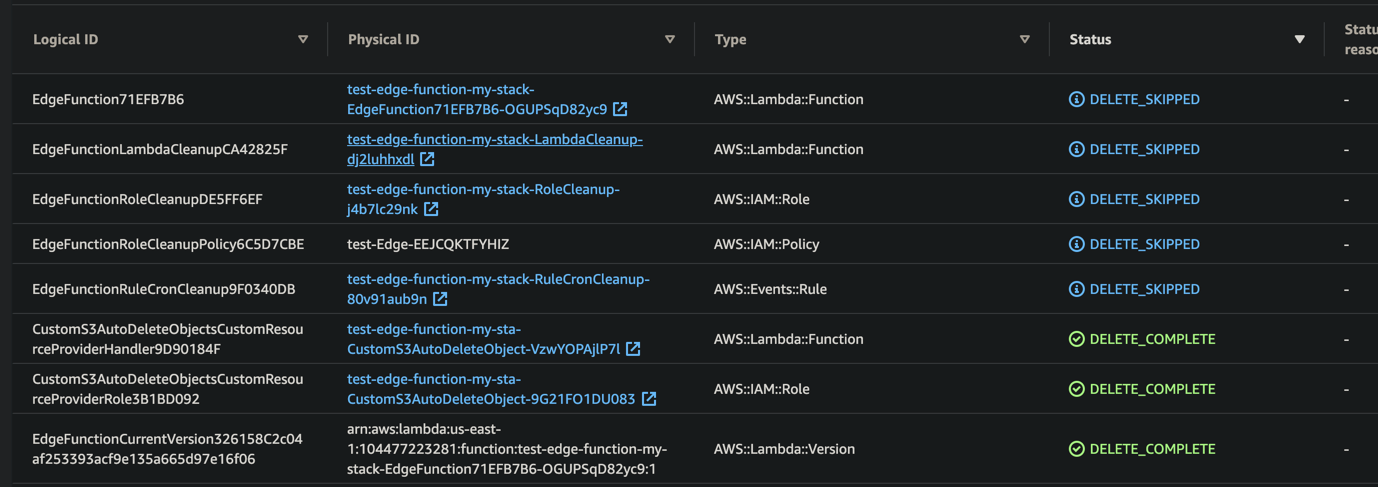Click check icon in CustomResourceProviderHandler9D90184F status

pyautogui.click(x=1077, y=339)
